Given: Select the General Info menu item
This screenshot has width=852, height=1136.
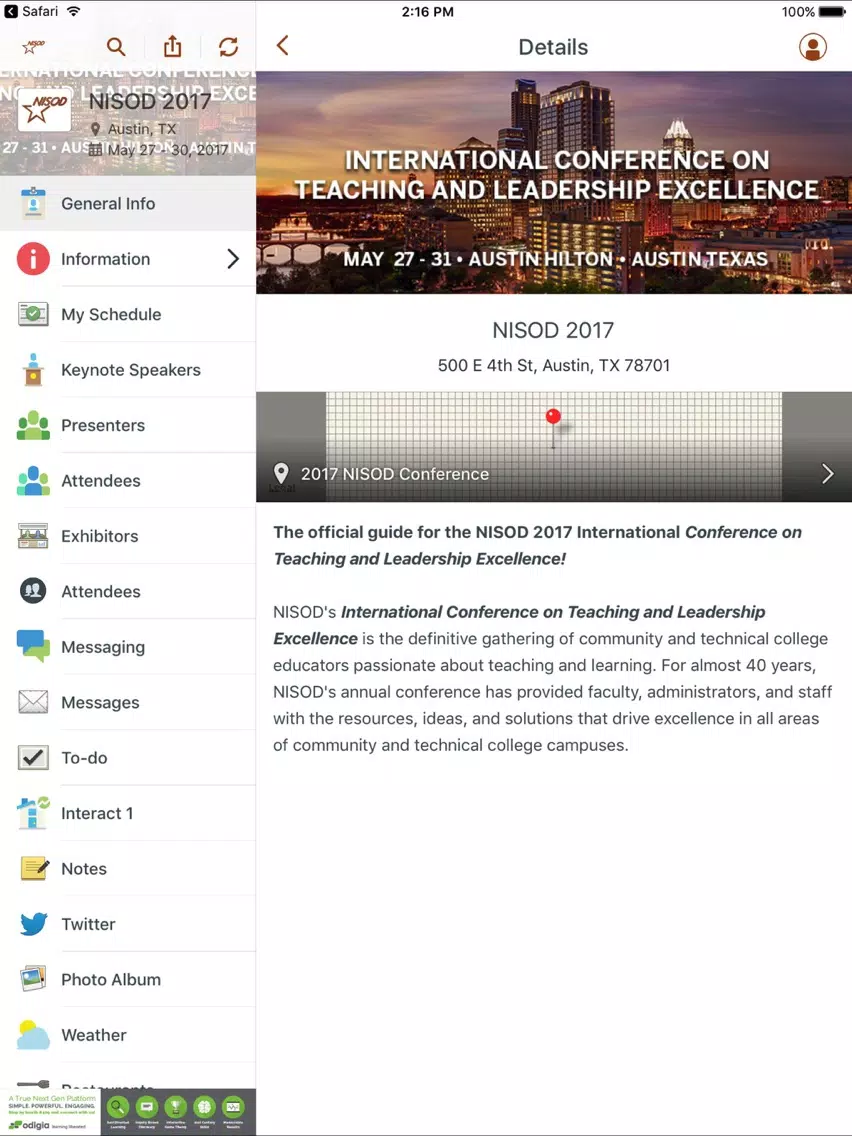Looking at the screenshot, I should (128, 204).
